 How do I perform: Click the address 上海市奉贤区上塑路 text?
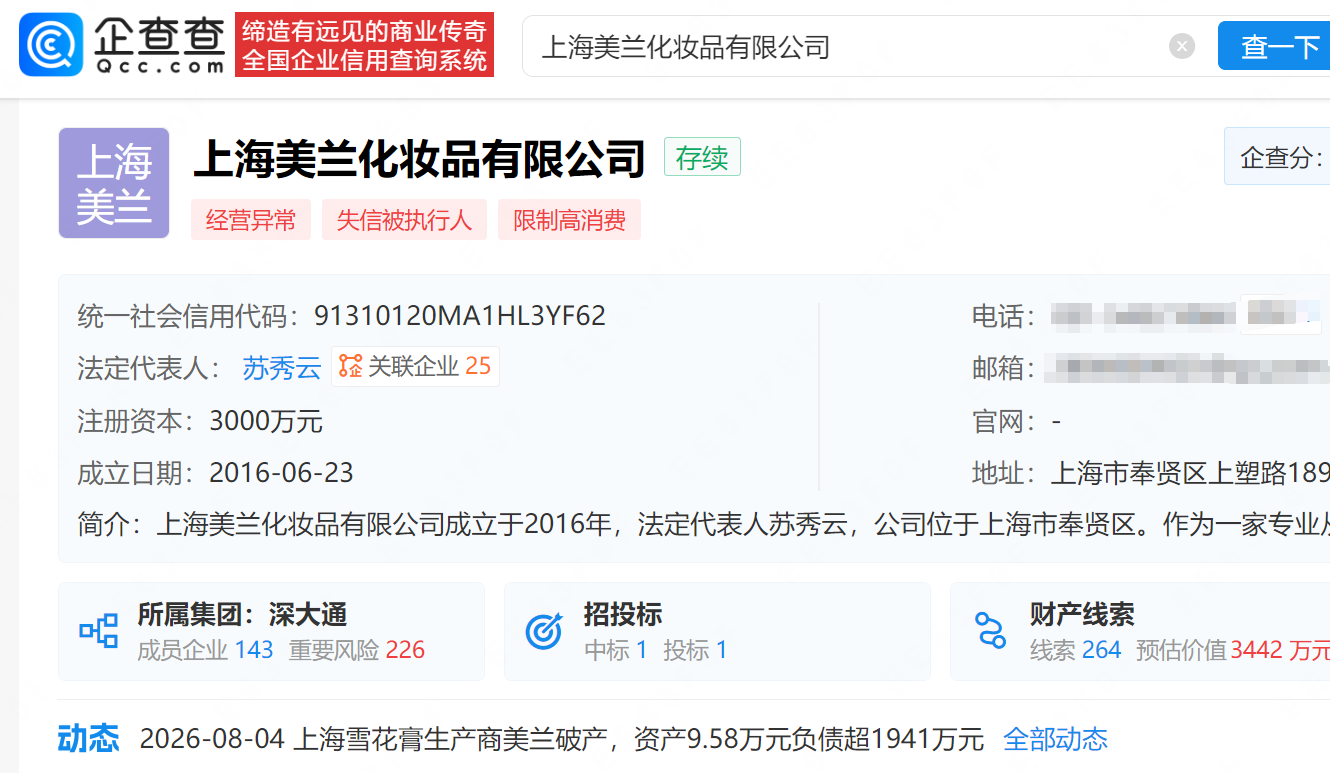point(1190,473)
